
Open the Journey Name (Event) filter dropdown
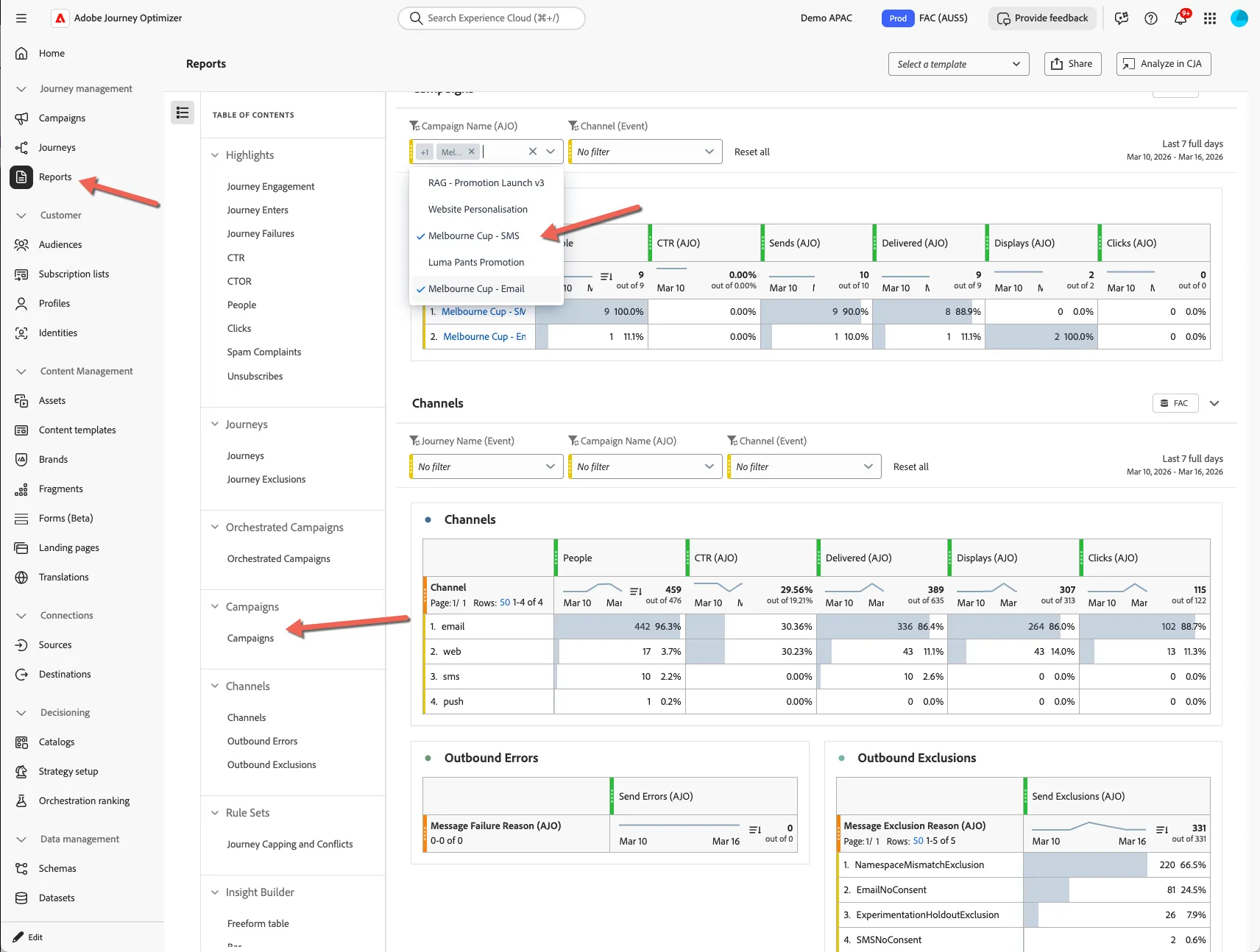pos(486,466)
